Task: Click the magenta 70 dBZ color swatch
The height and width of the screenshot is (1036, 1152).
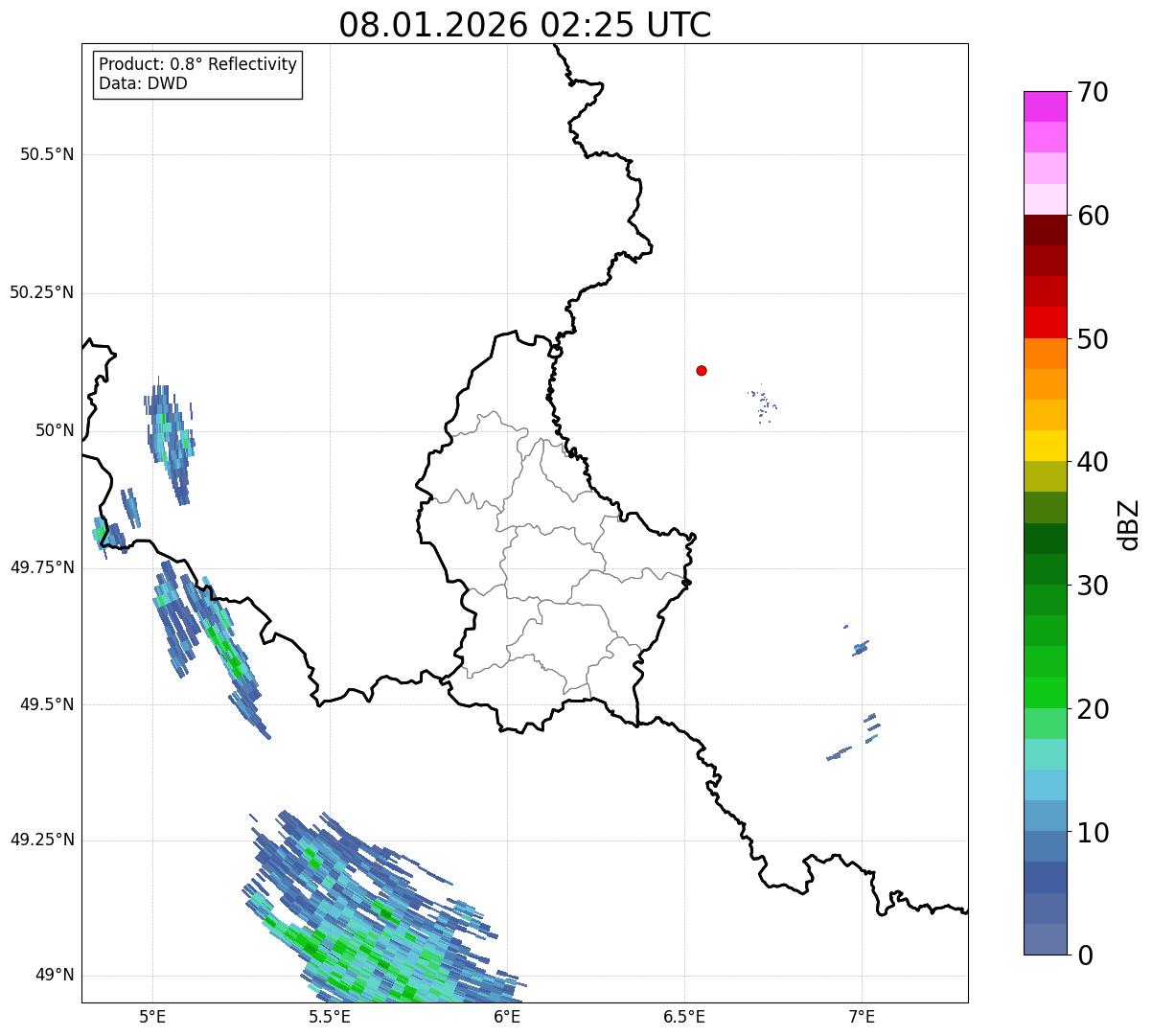Action: point(1045,106)
